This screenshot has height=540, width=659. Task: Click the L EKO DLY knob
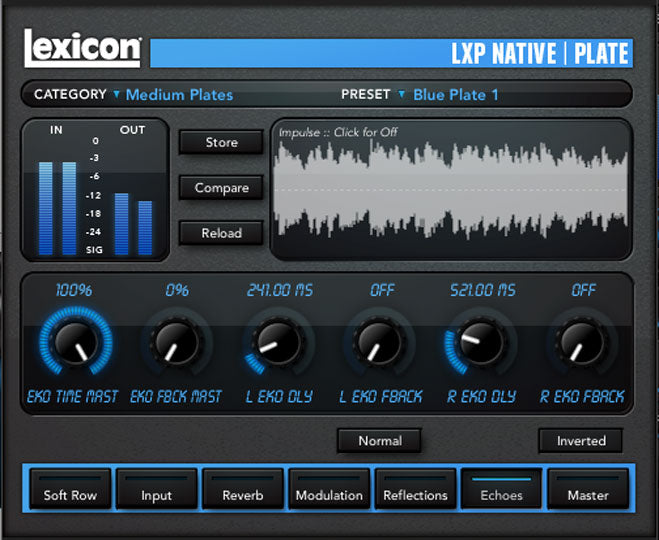pyautogui.click(x=278, y=343)
